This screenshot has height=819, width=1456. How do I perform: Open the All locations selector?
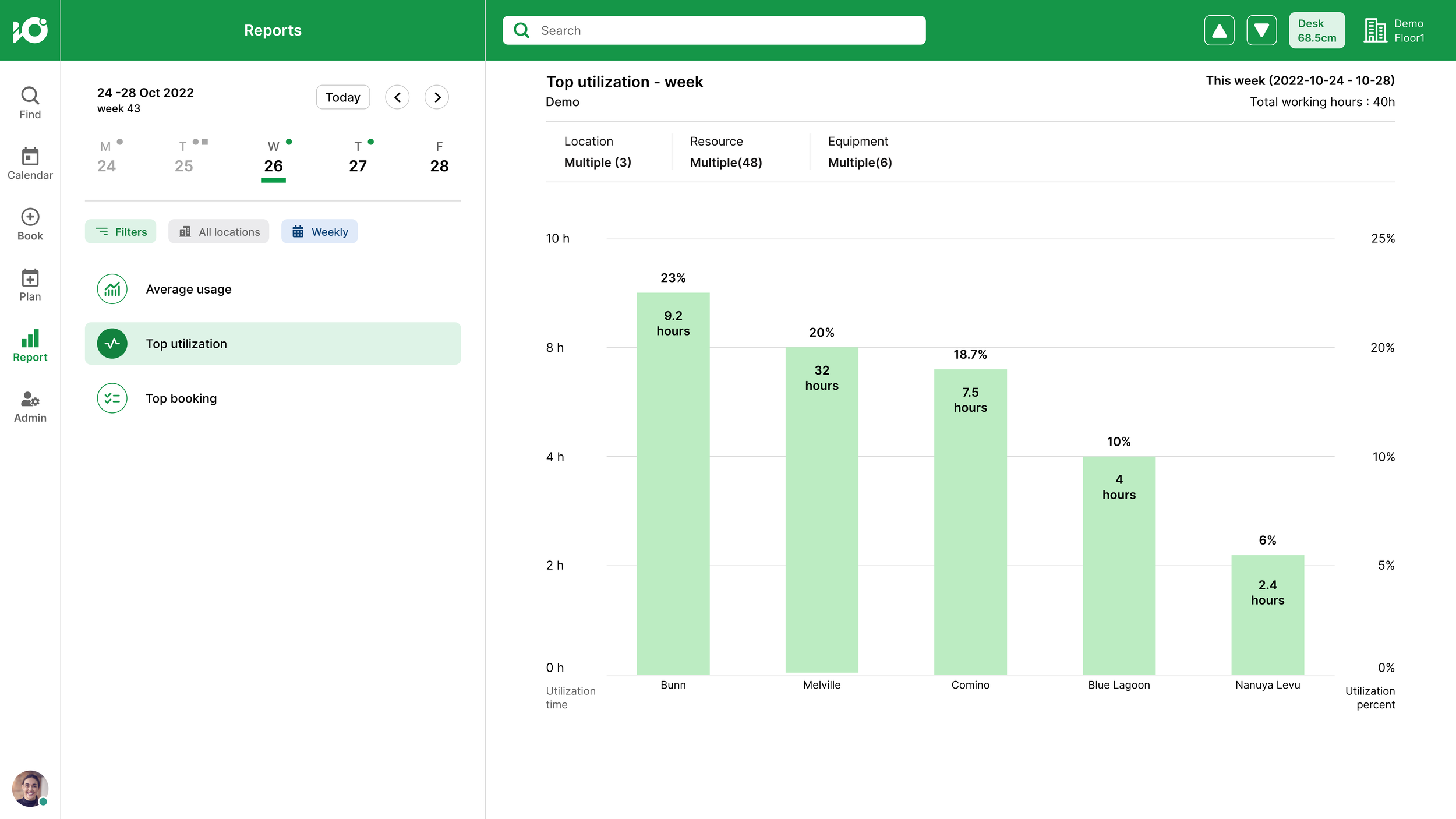[x=219, y=232]
